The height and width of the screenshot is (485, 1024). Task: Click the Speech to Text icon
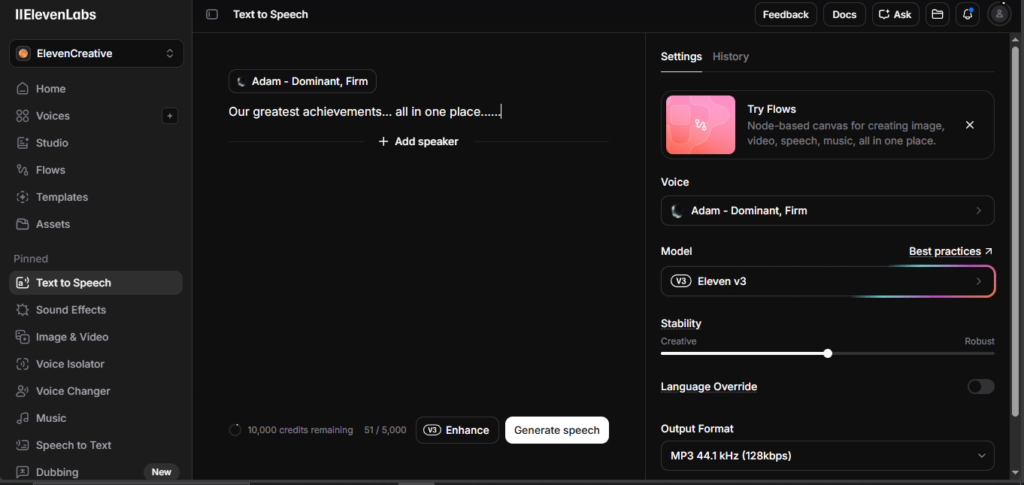click(23, 445)
